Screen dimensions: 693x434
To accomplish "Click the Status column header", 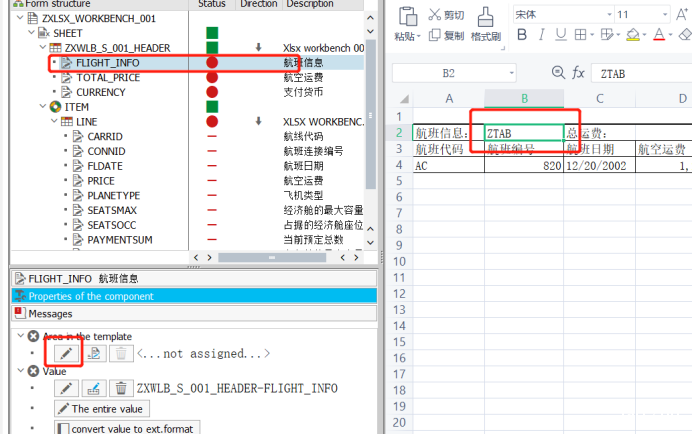I will [x=212, y=4].
